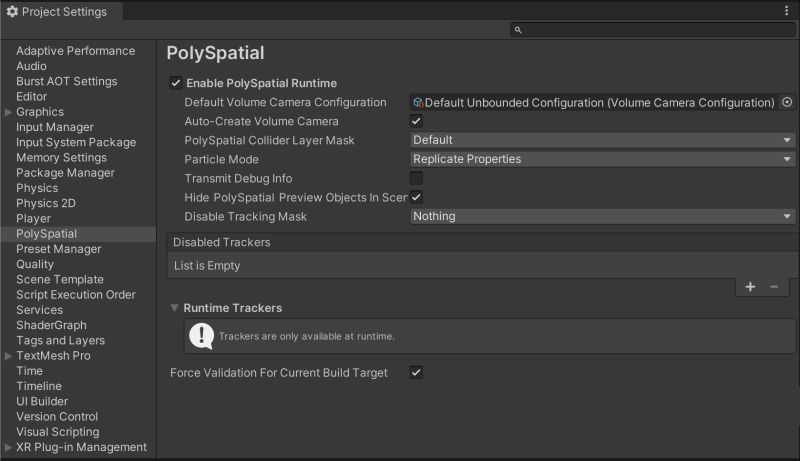
Task: Click the Runtime Trackers info warning icon
Action: pos(202,336)
